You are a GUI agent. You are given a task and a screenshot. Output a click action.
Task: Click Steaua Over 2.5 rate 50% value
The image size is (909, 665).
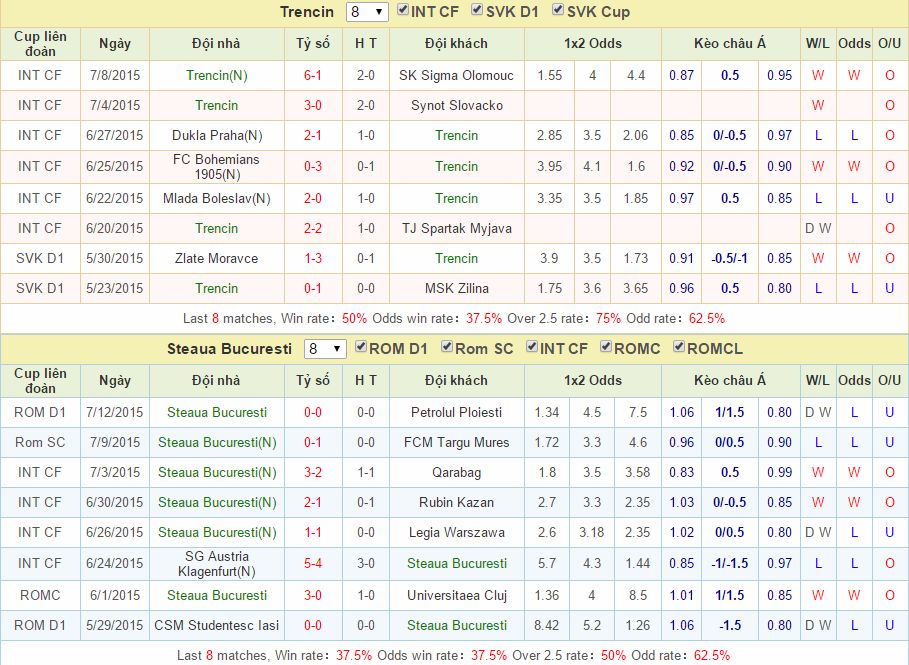[613, 656]
